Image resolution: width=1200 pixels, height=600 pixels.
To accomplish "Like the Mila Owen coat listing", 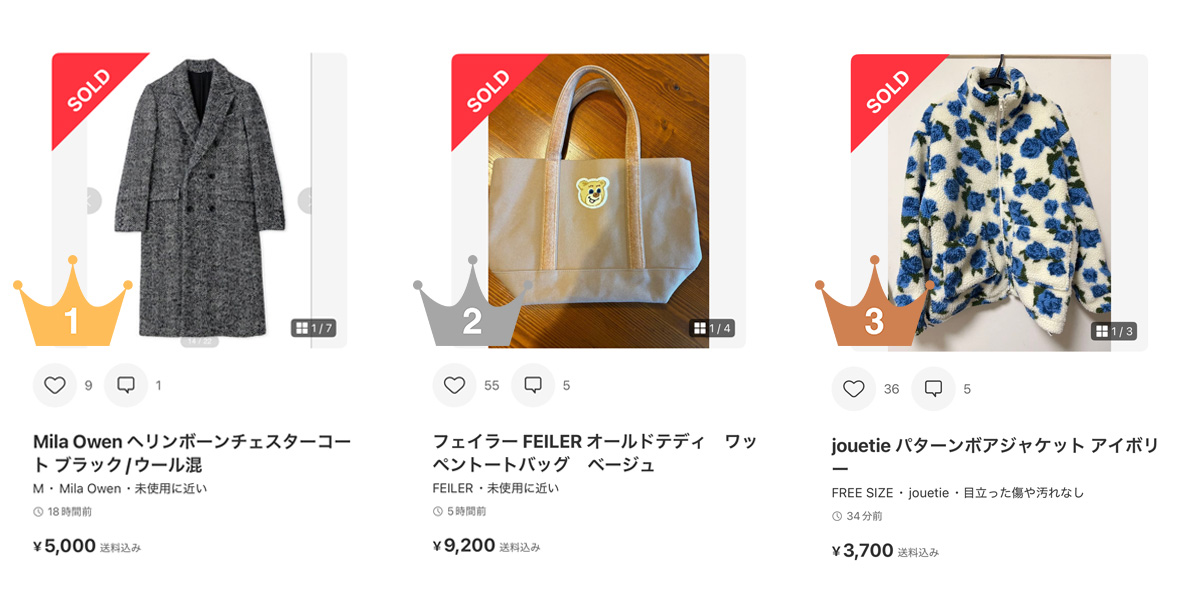I will click(55, 385).
